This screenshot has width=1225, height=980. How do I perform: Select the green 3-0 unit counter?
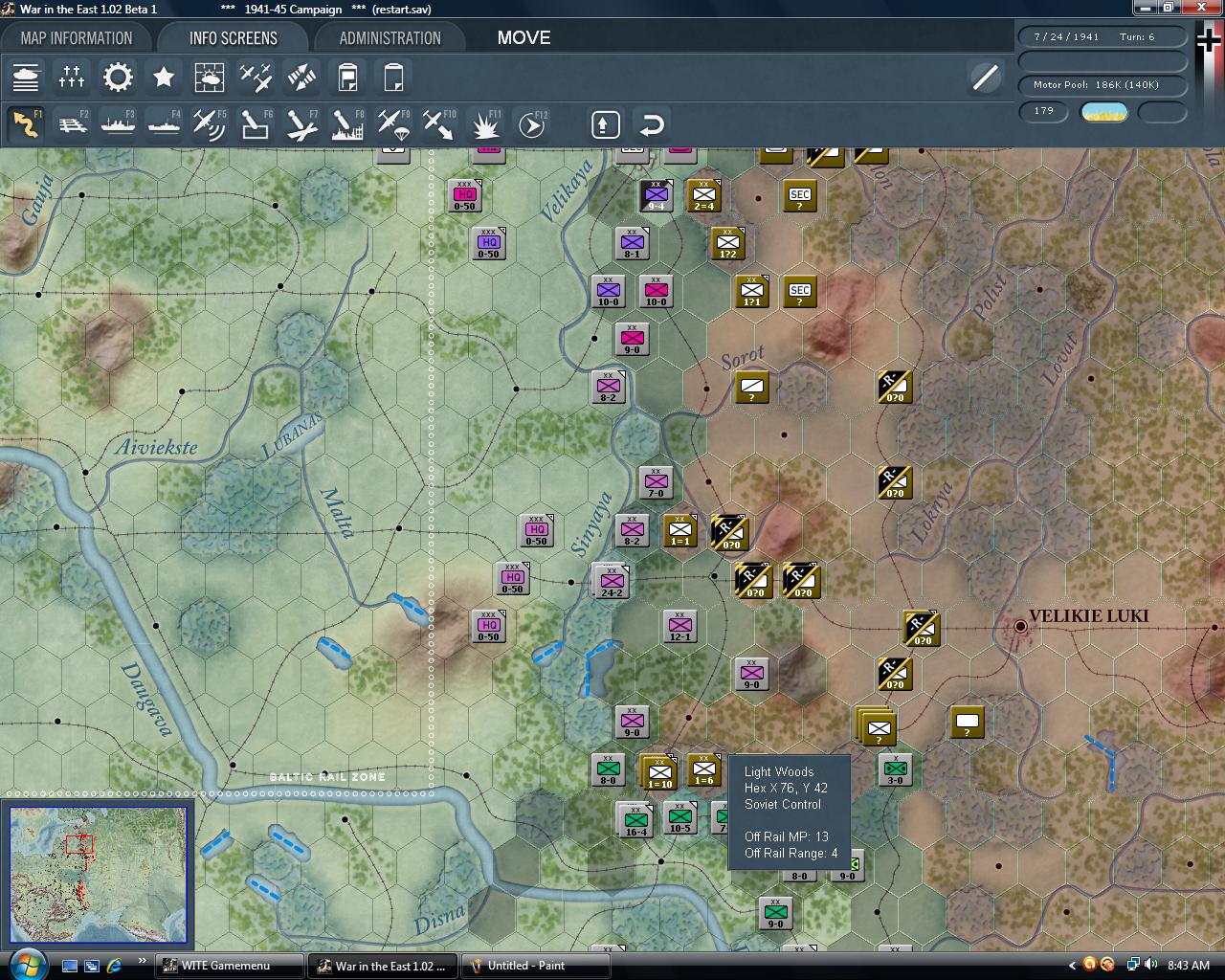click(x=895, y=769)
